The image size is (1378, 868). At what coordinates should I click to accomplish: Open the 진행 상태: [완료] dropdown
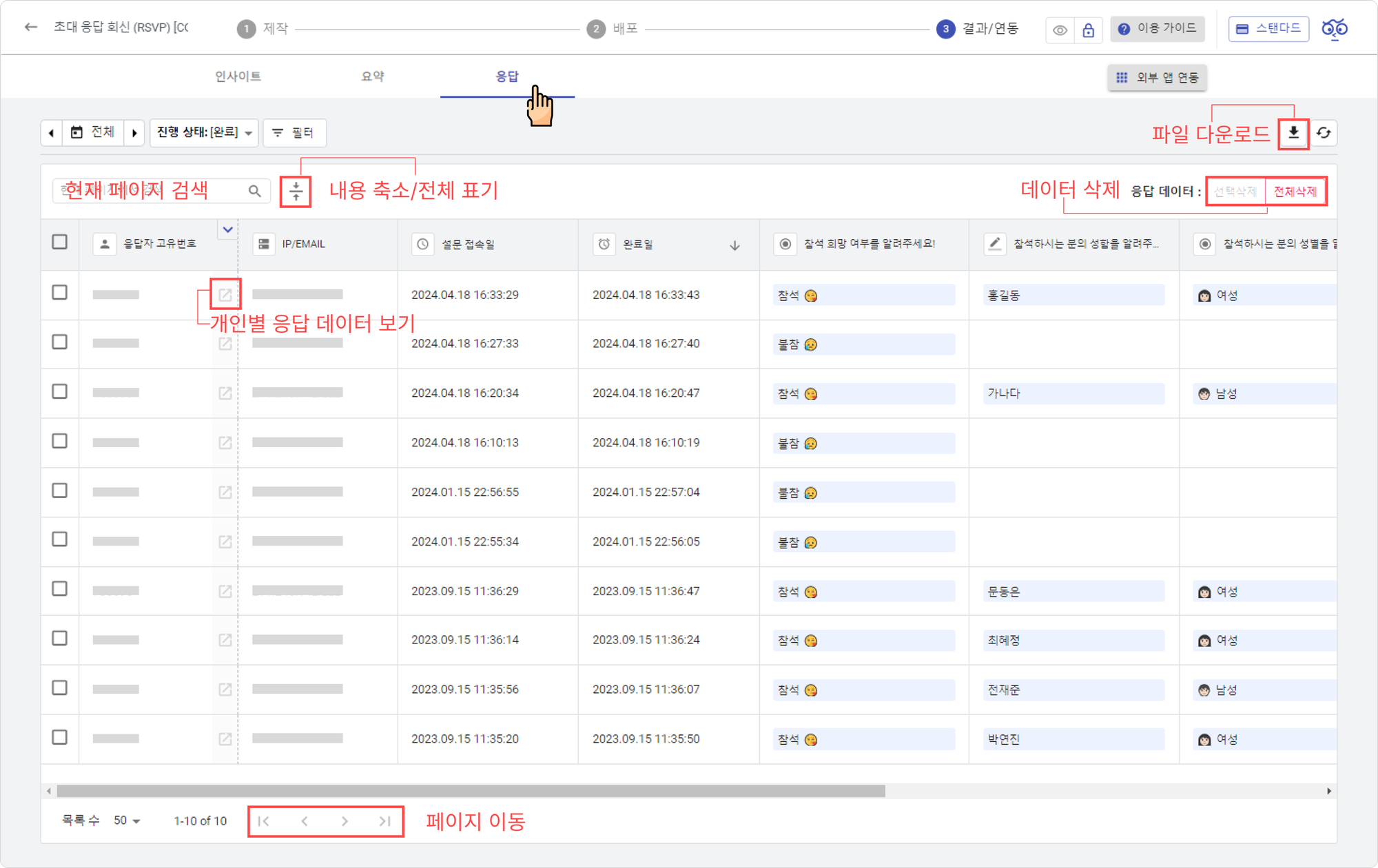click(x=204, y=132)
